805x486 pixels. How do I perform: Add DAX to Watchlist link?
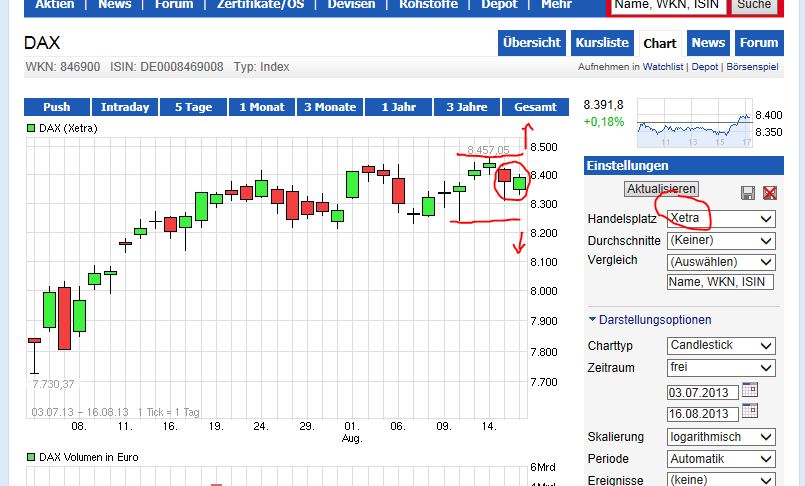(663, 67)
